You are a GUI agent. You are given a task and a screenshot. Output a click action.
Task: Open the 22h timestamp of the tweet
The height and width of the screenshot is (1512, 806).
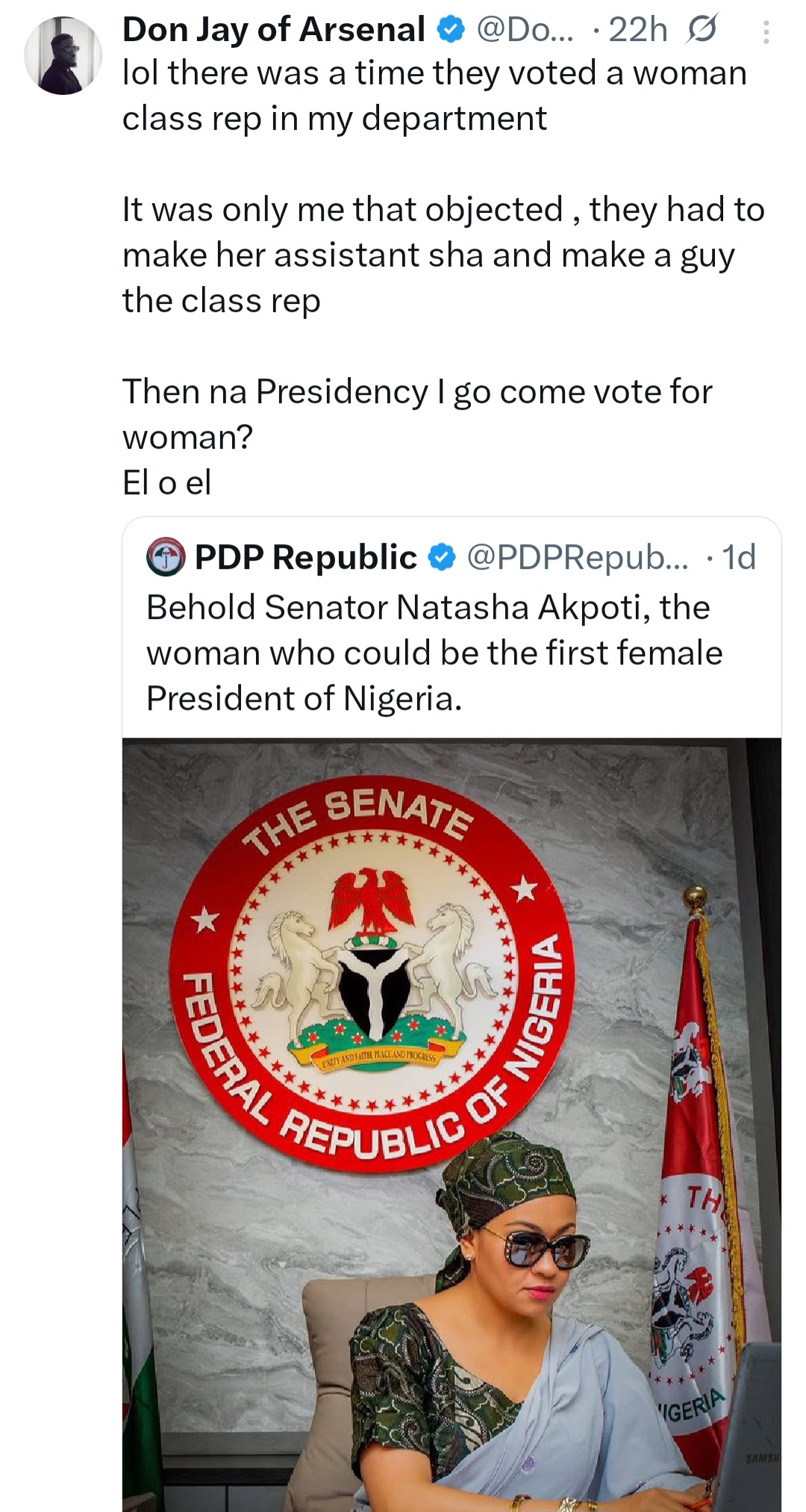click(638, 31)
